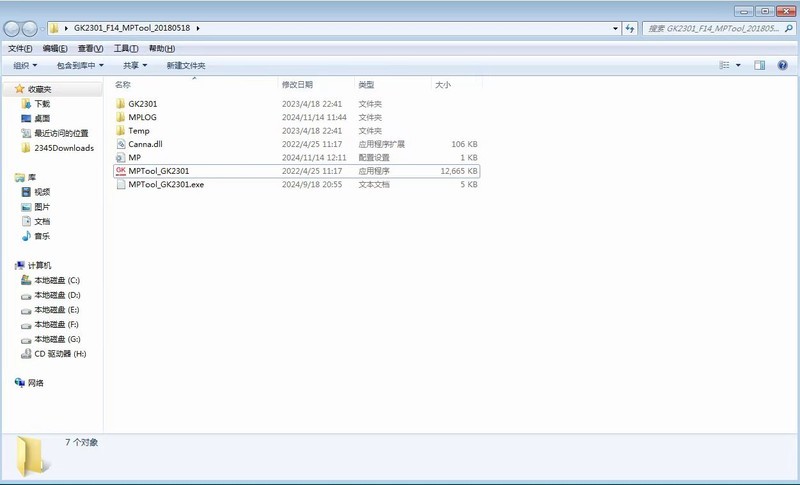Open the CD 驱动器 (H:) drive

click(59, 354)
